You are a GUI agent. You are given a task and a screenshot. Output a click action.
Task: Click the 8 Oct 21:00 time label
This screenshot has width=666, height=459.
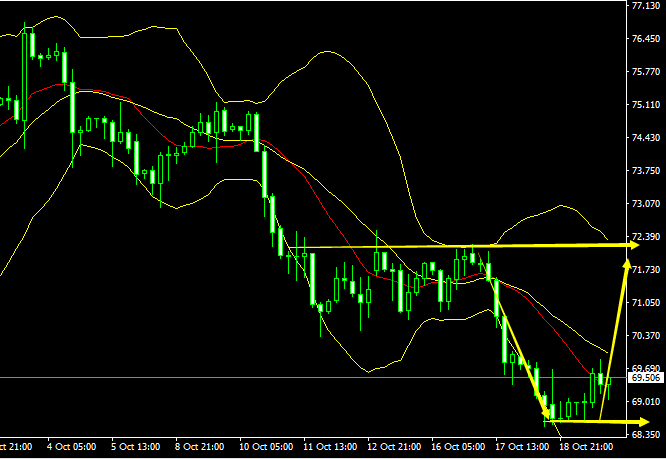coord(199,447)
